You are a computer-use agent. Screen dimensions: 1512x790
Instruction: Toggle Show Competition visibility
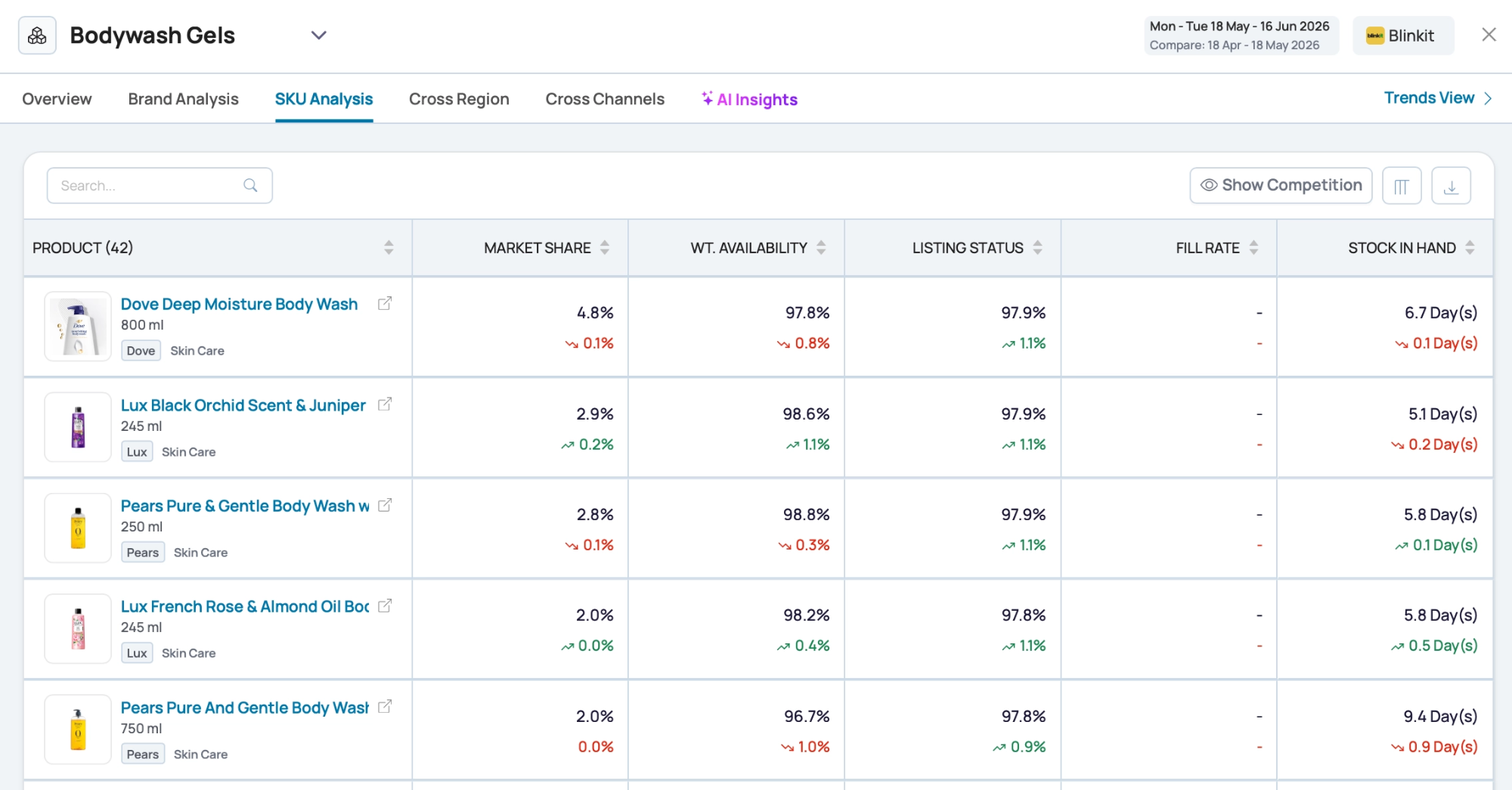pyautogui.click(x=1281, y=185)
